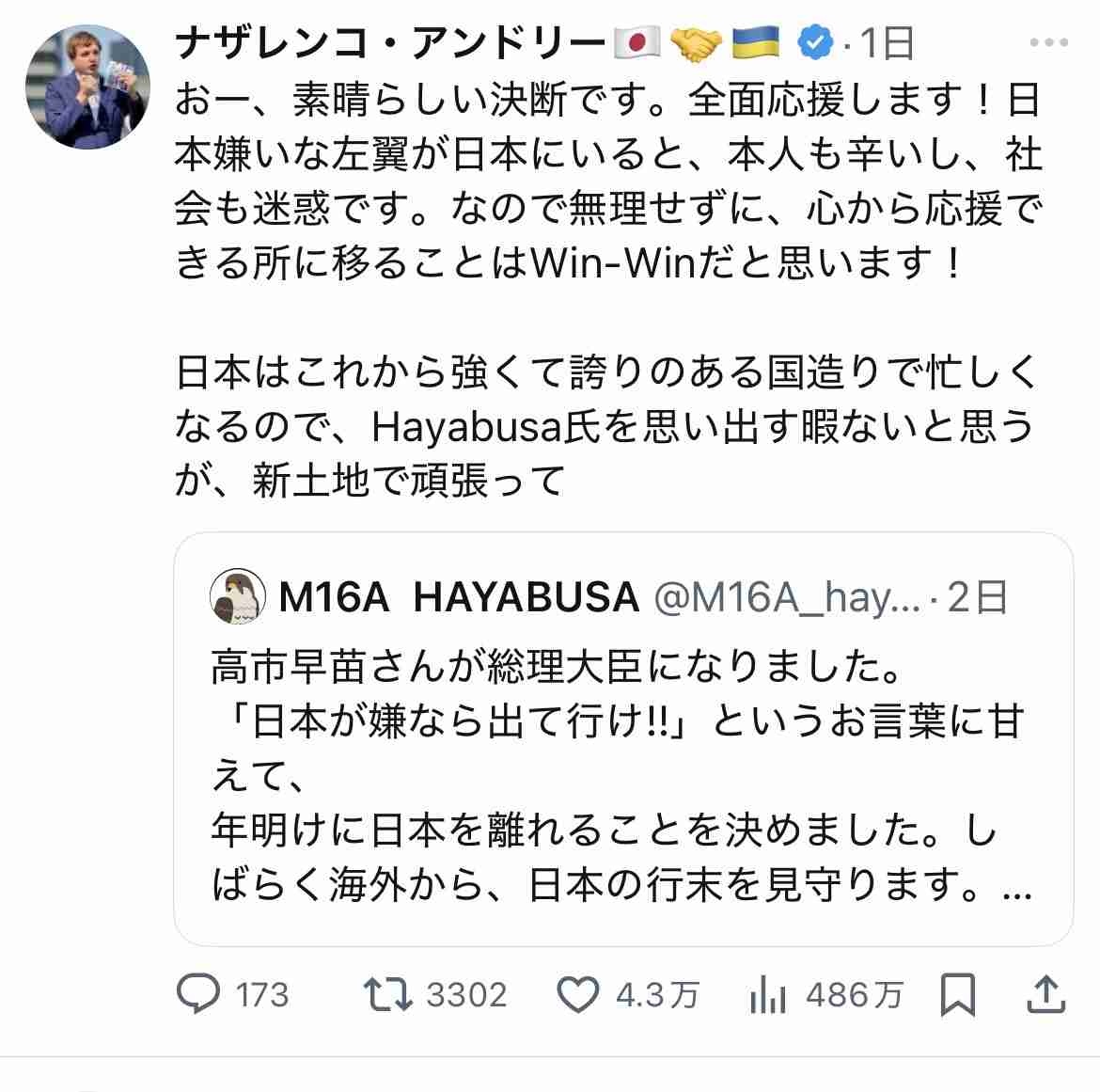This screenshot has width=1100, height=1092.
Task: Tap the 1日 post timestamp
Action: 887,43
